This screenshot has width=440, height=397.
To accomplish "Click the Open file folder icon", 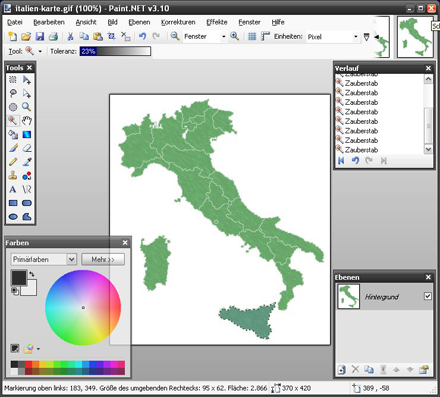I will (x=26, y=36).
